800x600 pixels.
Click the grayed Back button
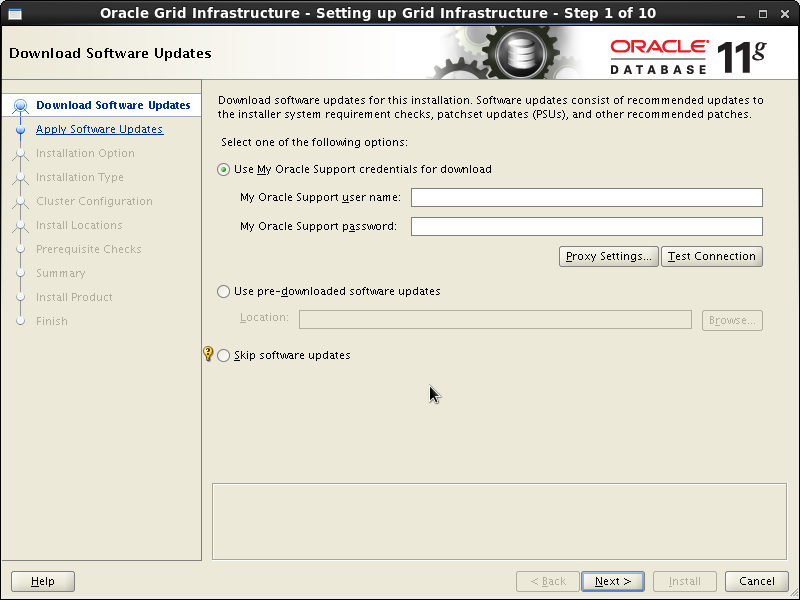click(548, 581)
